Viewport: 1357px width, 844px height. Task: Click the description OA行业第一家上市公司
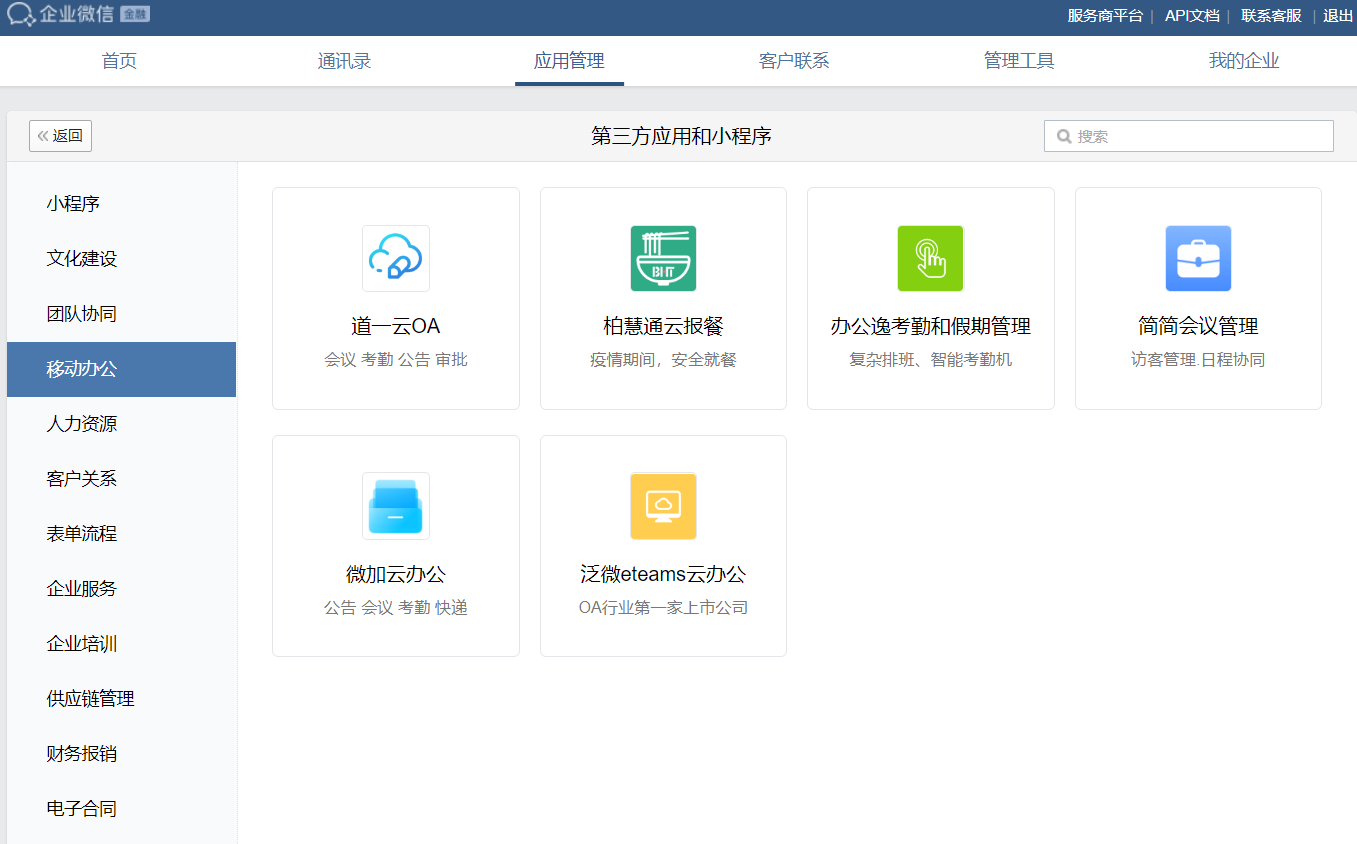point(663,608)
